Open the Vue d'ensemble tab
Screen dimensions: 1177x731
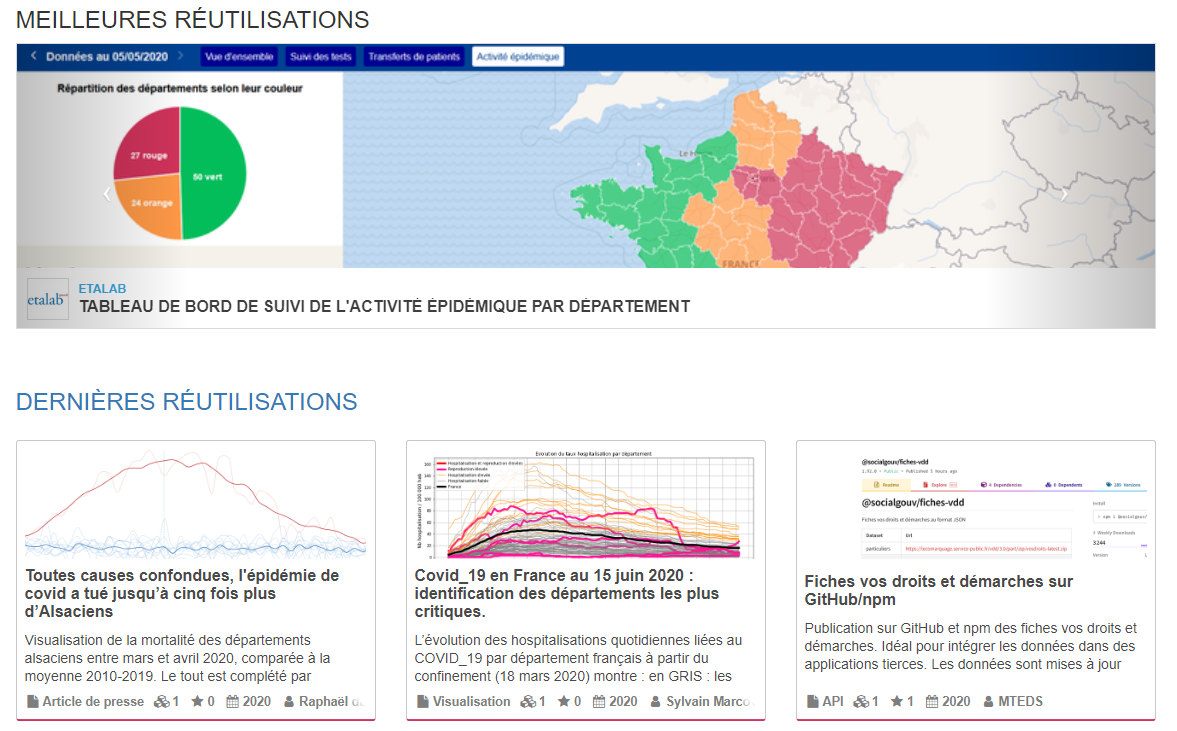coord(239,57)
